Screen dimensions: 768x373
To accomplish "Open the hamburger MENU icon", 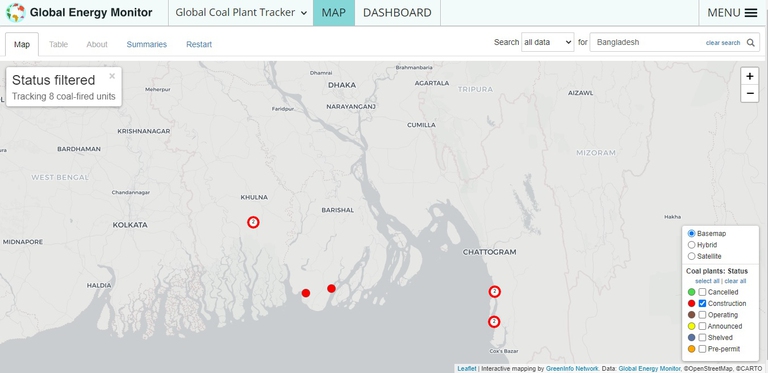I will pos(750,13).
